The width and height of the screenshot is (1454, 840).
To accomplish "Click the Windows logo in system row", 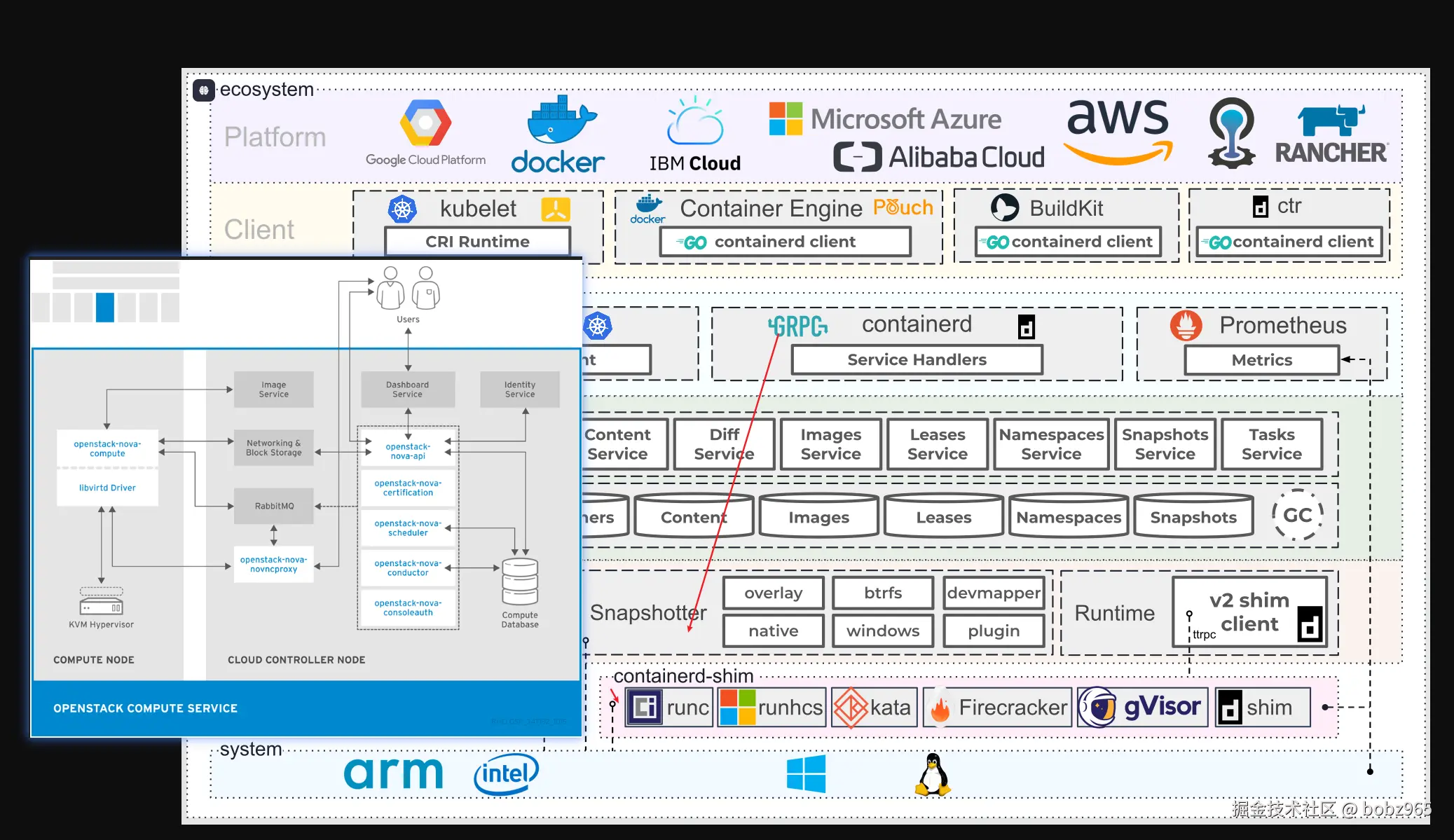I will tap(806, 773).
